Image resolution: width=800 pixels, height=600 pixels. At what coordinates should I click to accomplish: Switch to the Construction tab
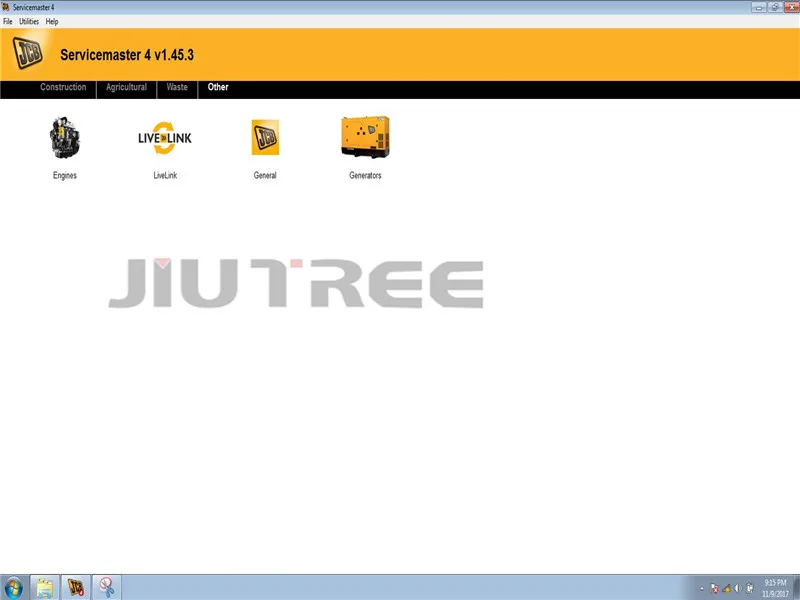click(63, 87)
